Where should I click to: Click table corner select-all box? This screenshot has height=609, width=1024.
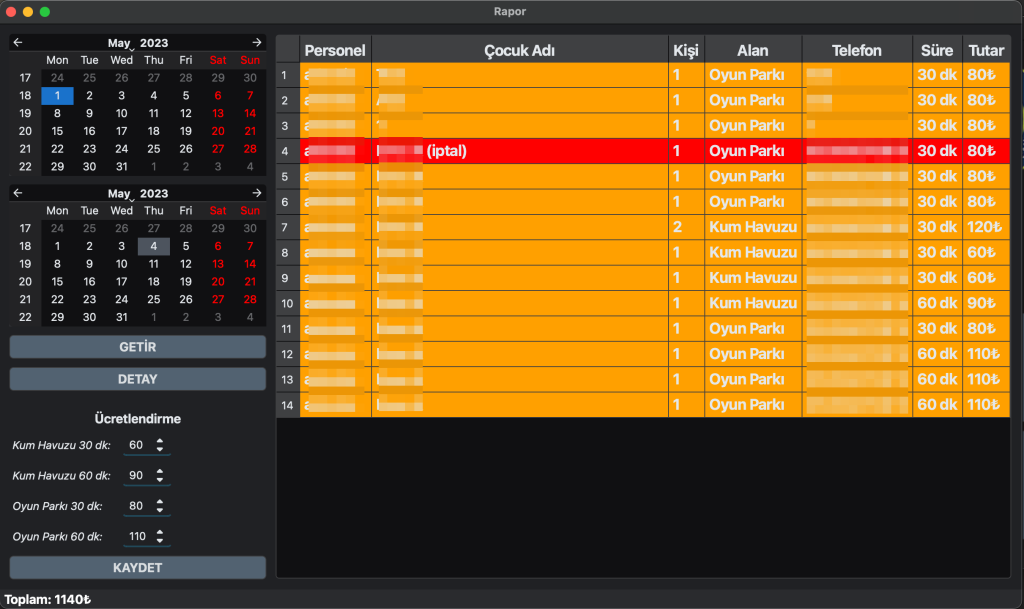click(288, 50)
